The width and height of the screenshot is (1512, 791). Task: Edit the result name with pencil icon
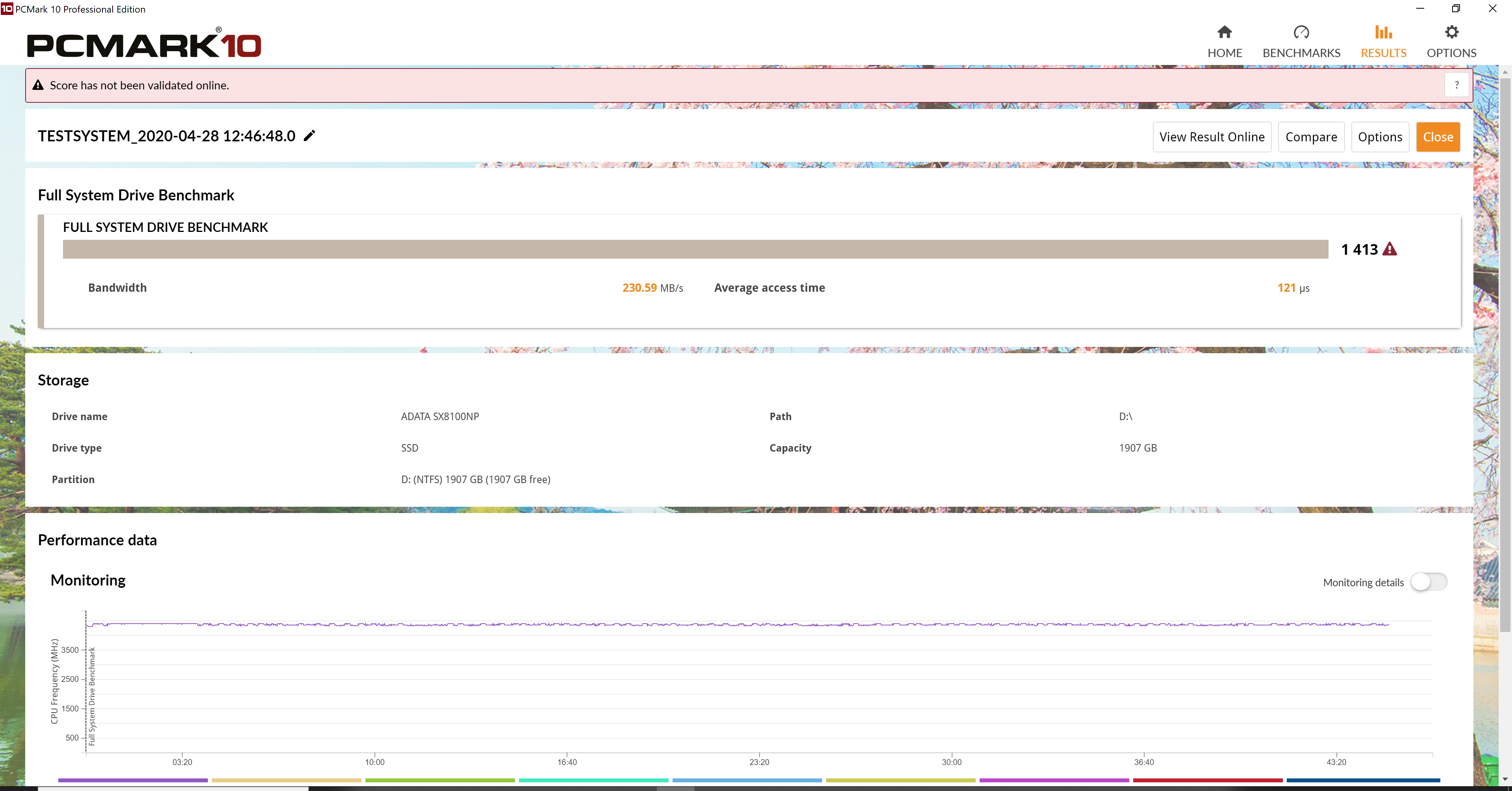309,136
